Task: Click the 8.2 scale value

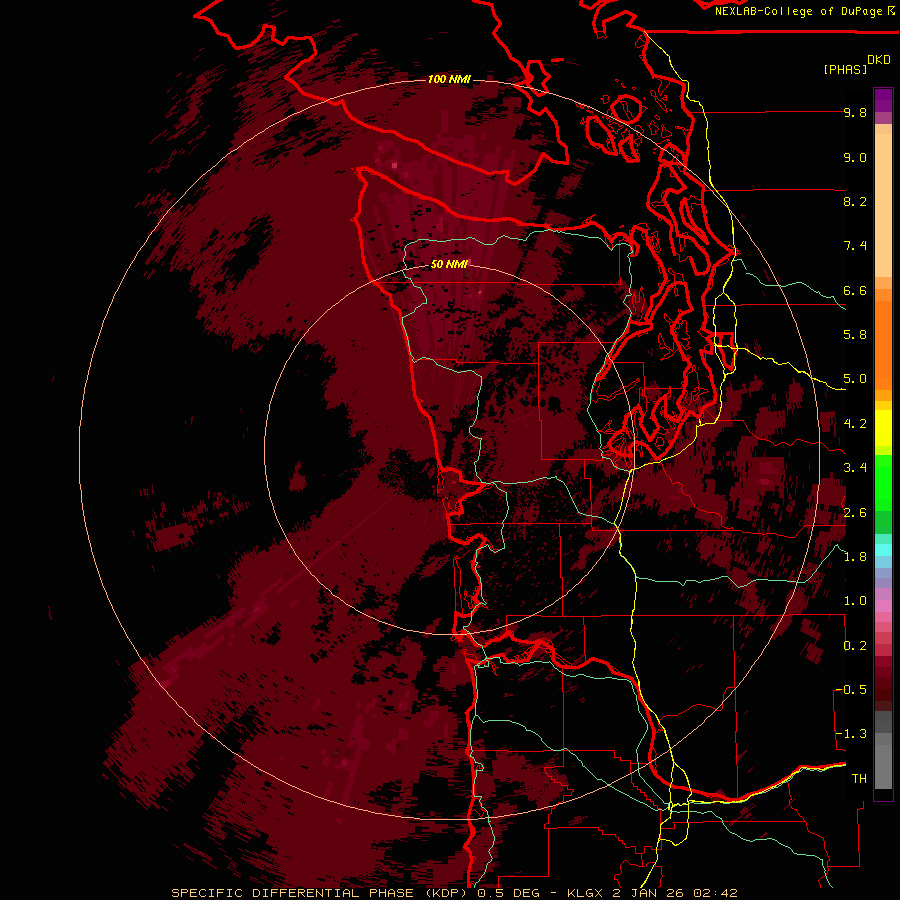Action: [855, 201]
